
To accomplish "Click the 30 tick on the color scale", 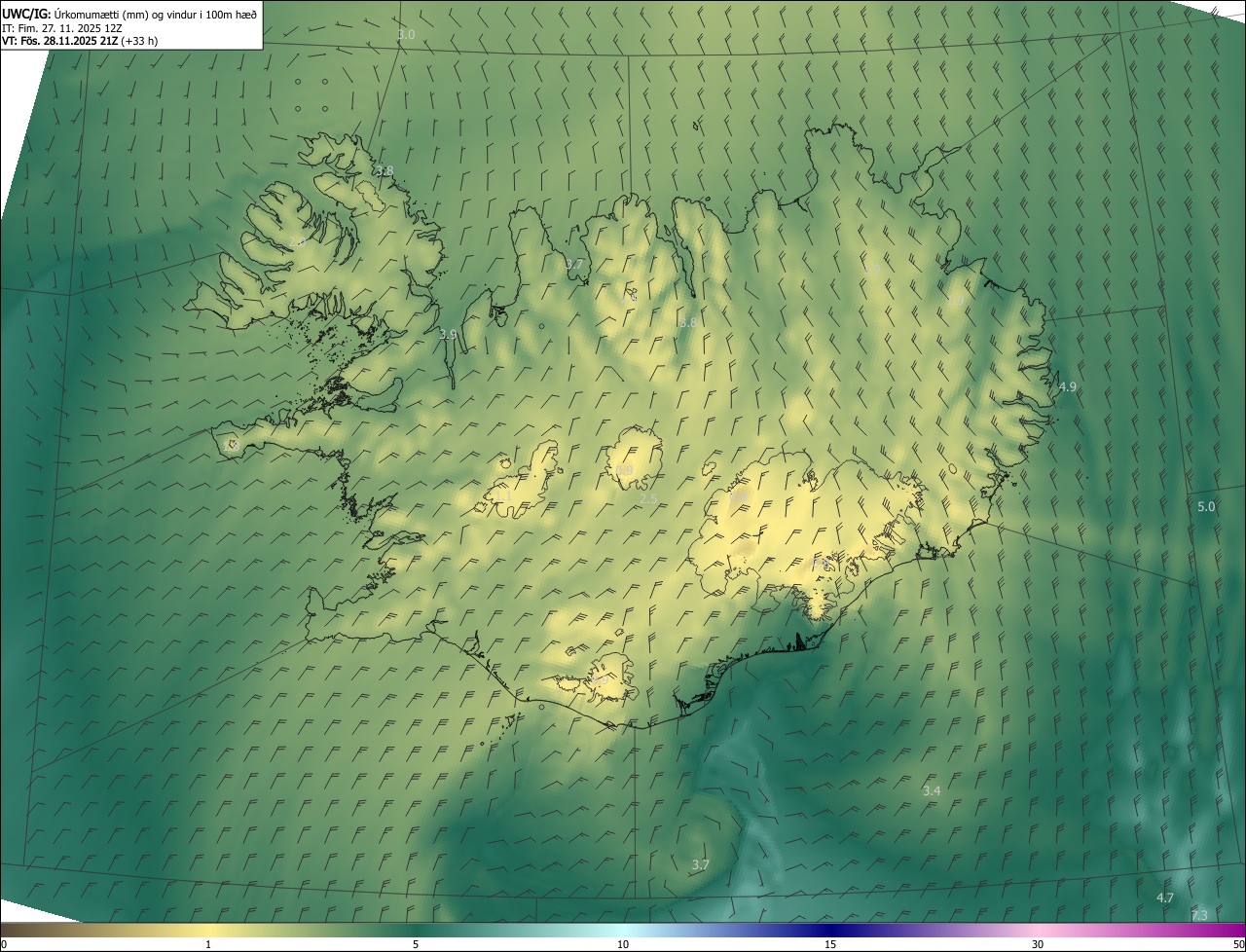I will tap(1038, 944).
